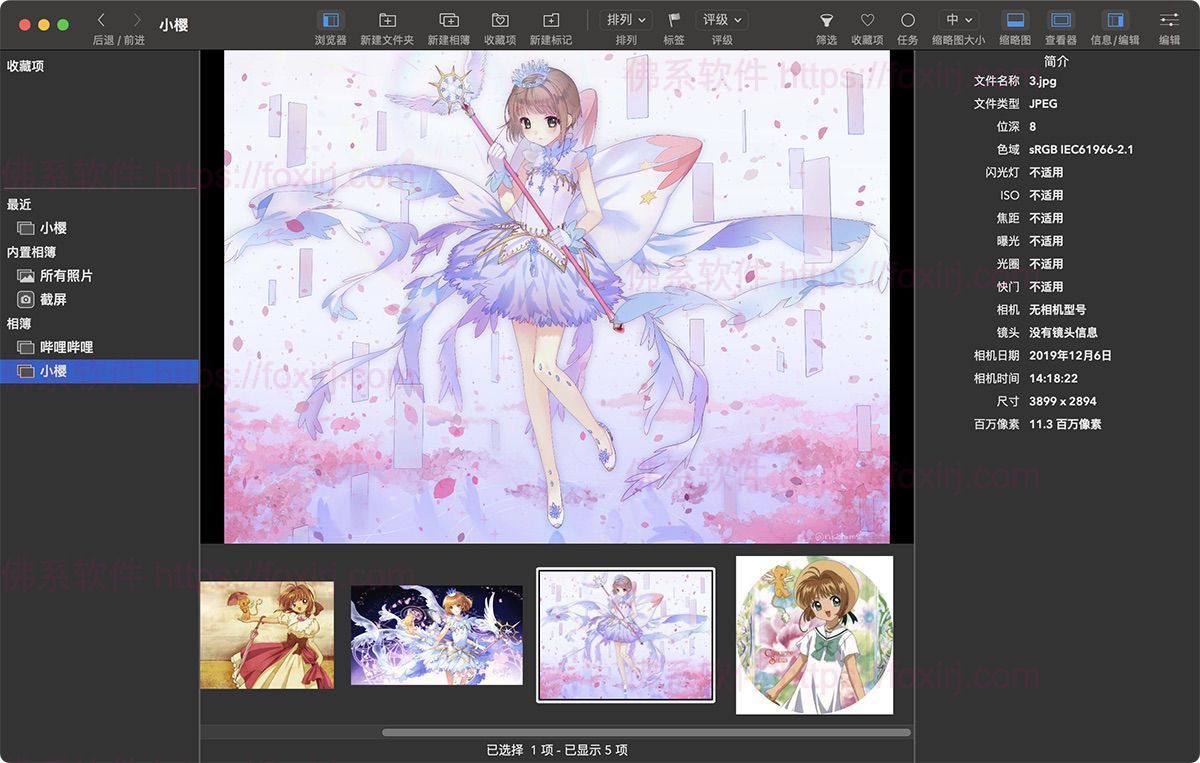Open the 编辑 editing adjustments panel
1200x763 pixels.
coord(1168,20)
